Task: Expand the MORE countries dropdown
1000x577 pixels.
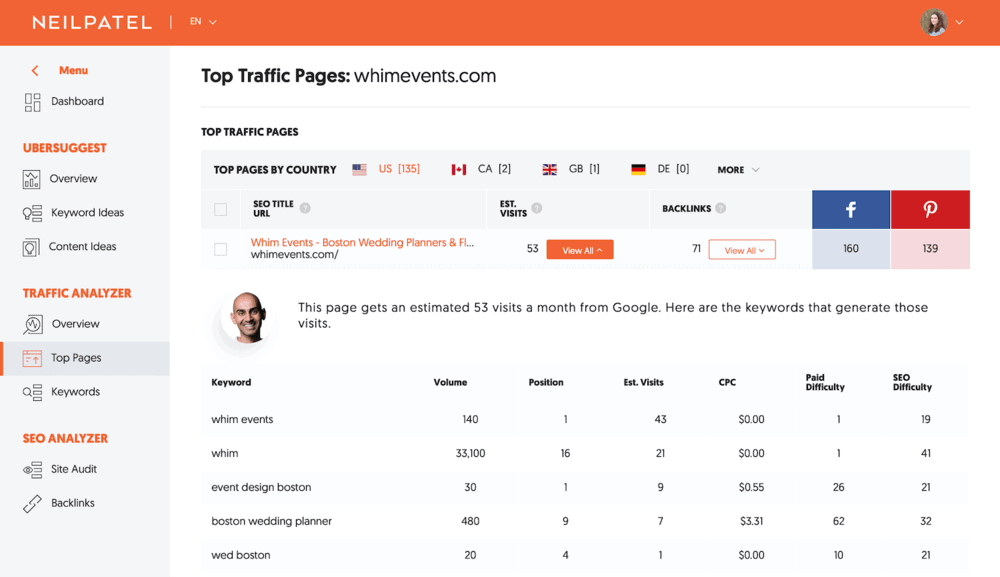Action: click(739, 170)
